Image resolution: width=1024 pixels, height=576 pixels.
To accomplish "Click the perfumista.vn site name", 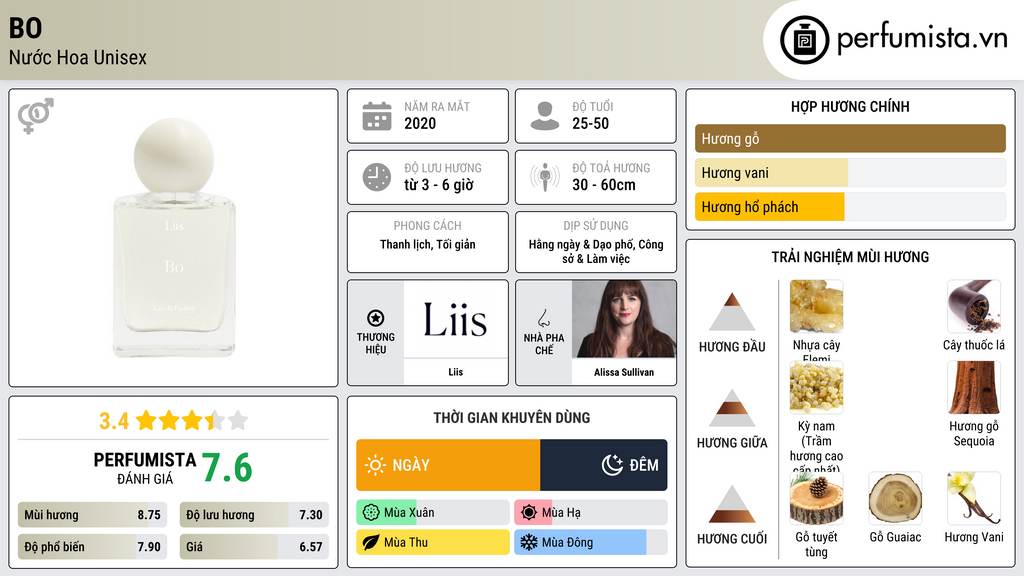I will [921, 38].
